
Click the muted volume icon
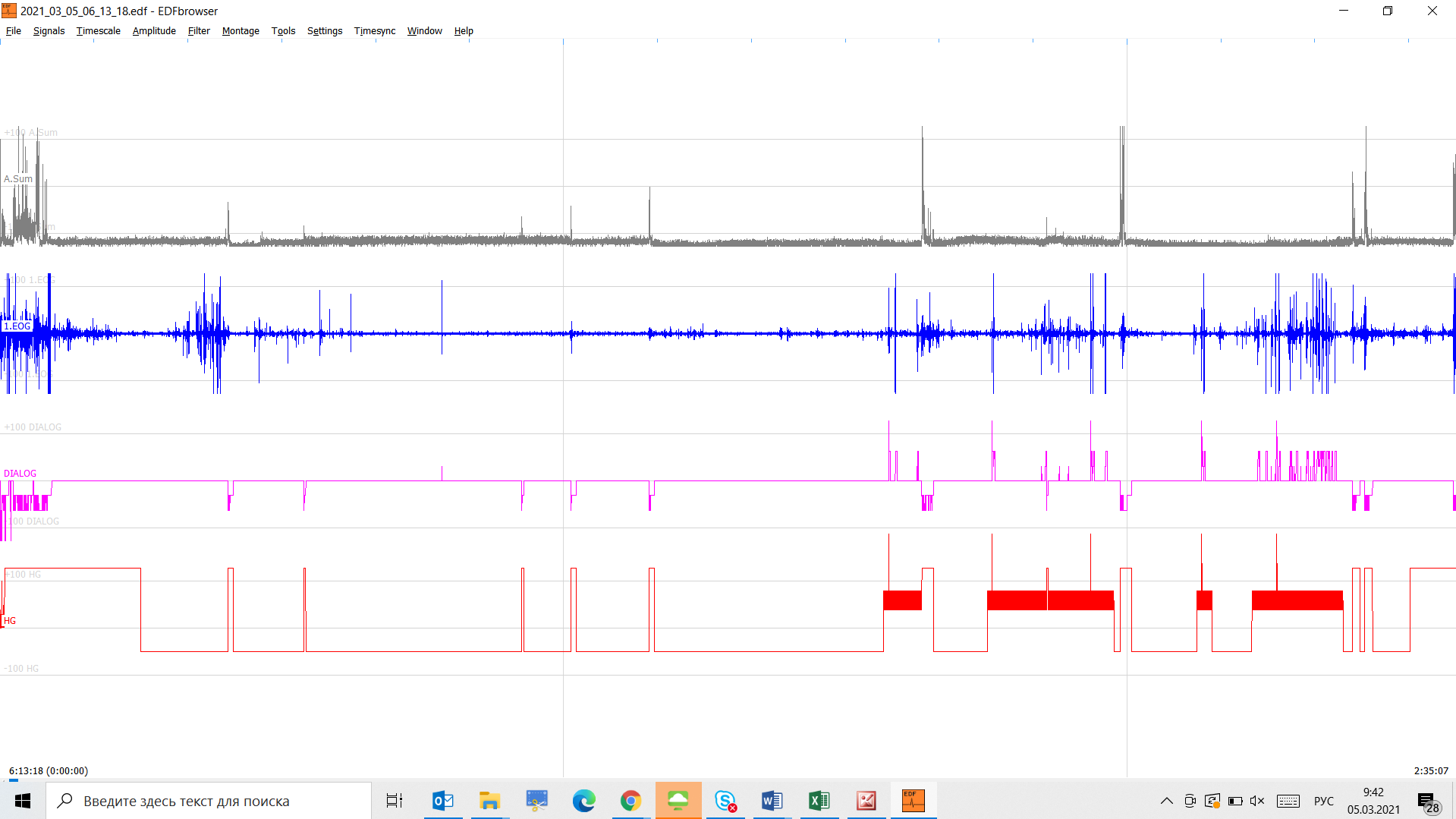coord(1257,801)
